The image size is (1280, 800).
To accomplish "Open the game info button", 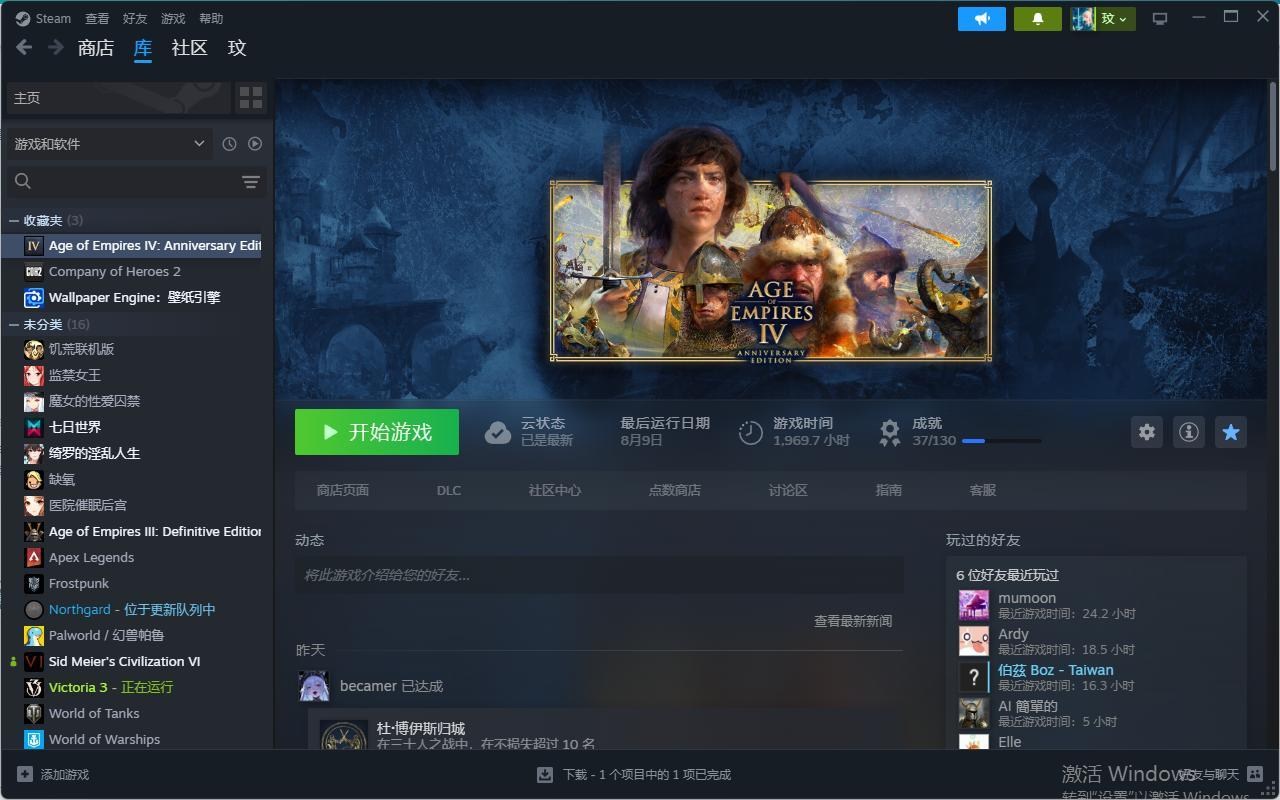I will pyautogui.click(x=1189, y=432).
